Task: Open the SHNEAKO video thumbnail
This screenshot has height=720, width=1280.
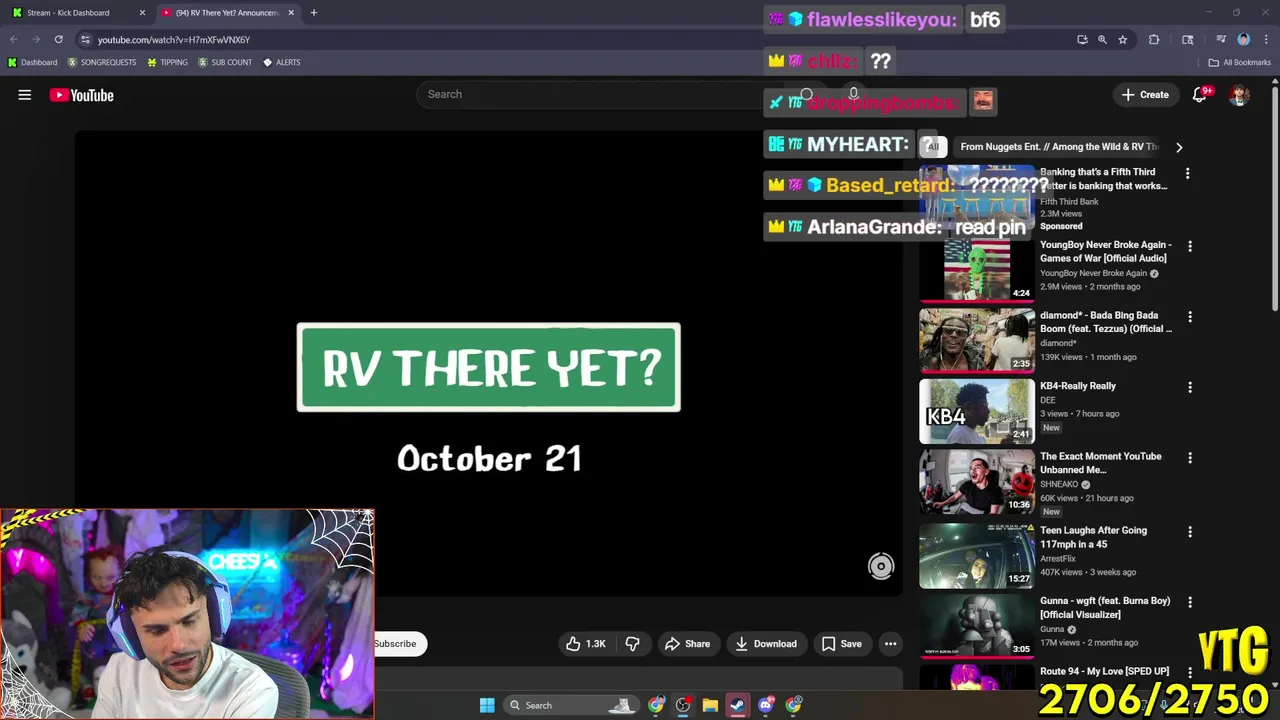Action: click(x=977, y=482)
